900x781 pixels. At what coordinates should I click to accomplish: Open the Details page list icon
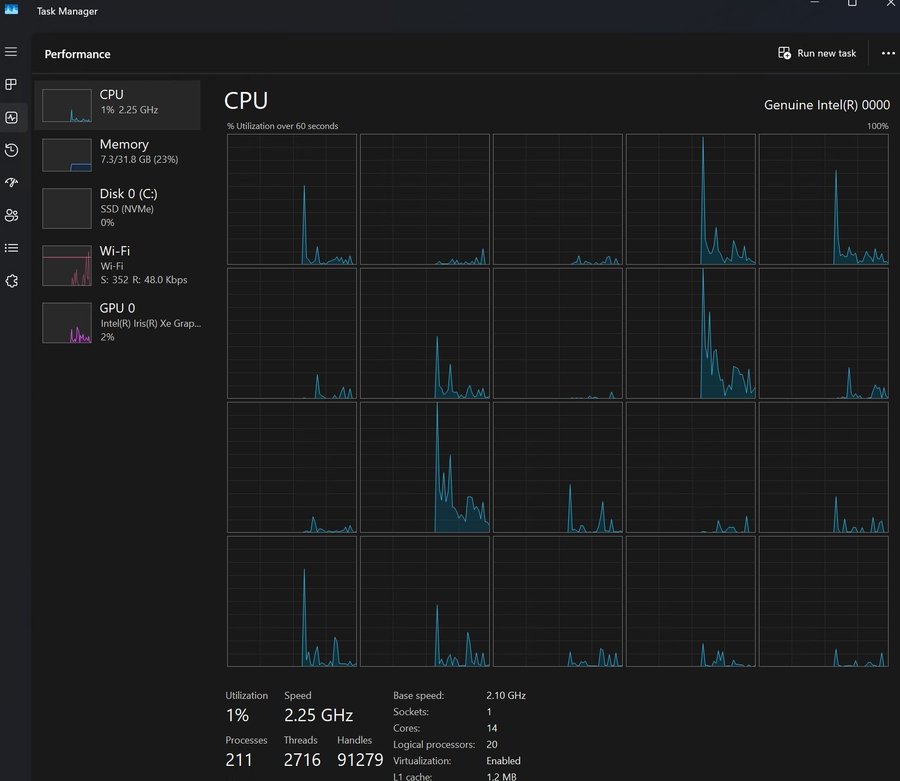click(x=11, y=248)
